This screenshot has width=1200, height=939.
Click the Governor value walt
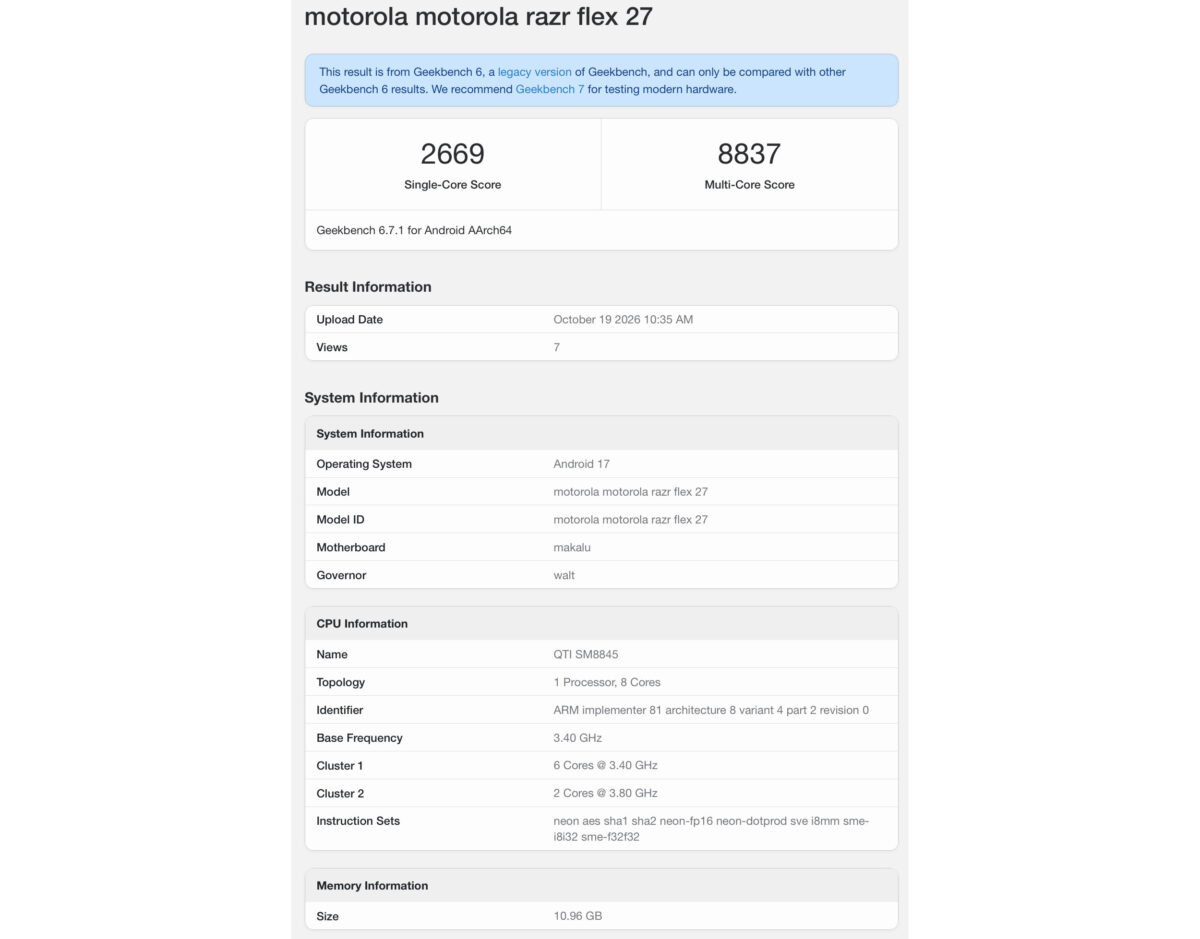(x=564, y=575)
